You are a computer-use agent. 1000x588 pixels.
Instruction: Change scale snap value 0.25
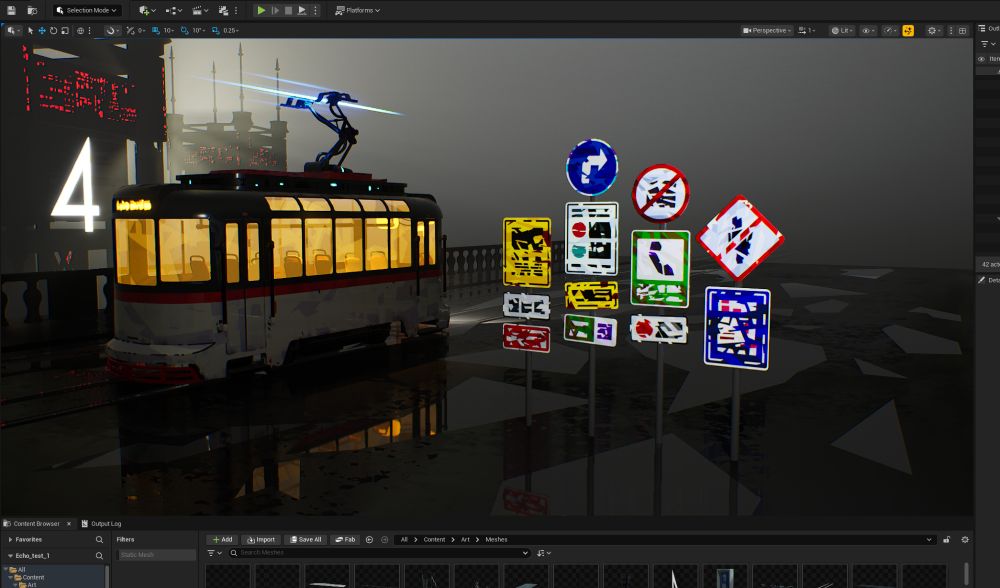[x=231, y=31]
